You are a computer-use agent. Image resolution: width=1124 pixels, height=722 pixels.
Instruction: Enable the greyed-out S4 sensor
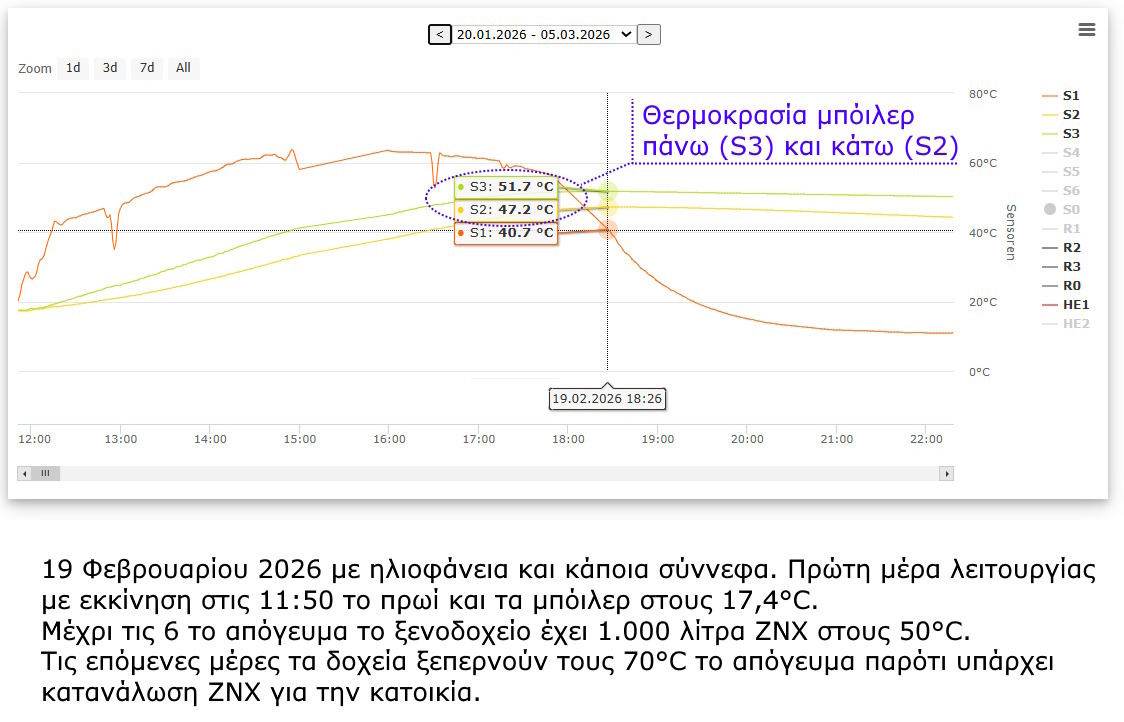point(1073,152)
